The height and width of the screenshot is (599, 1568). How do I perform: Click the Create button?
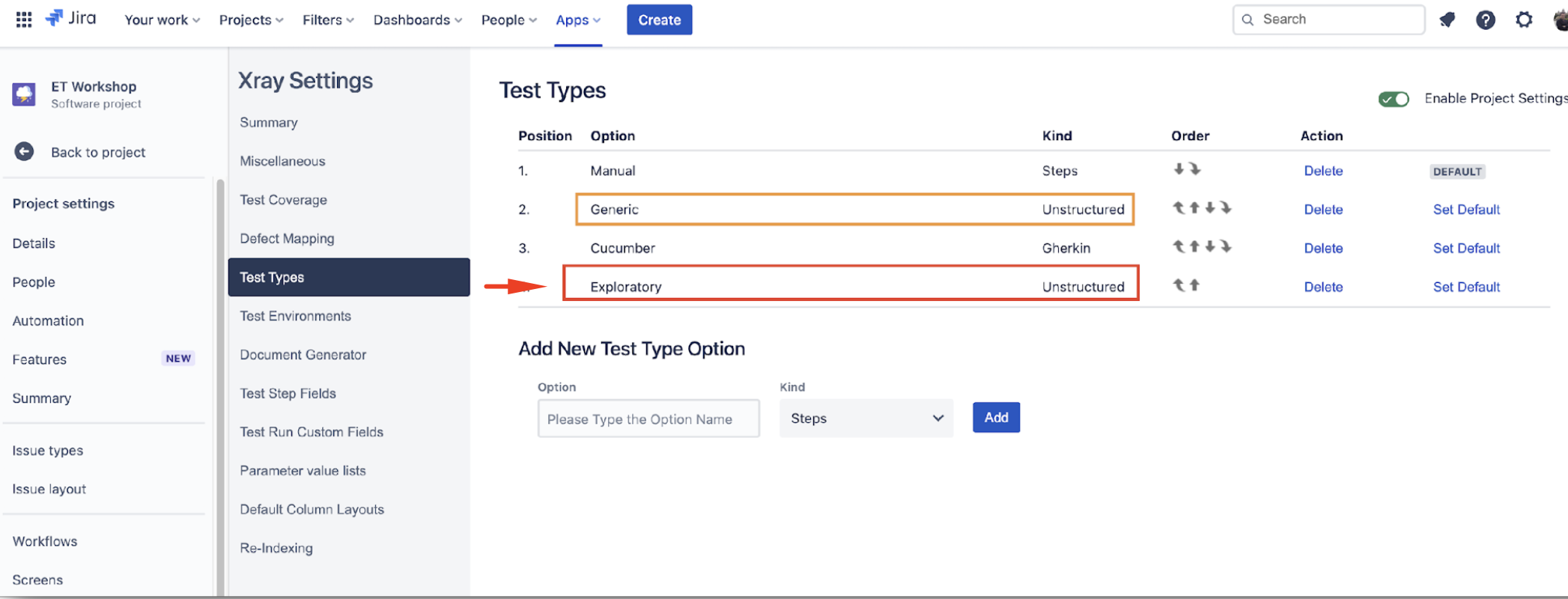pos(660,20)
